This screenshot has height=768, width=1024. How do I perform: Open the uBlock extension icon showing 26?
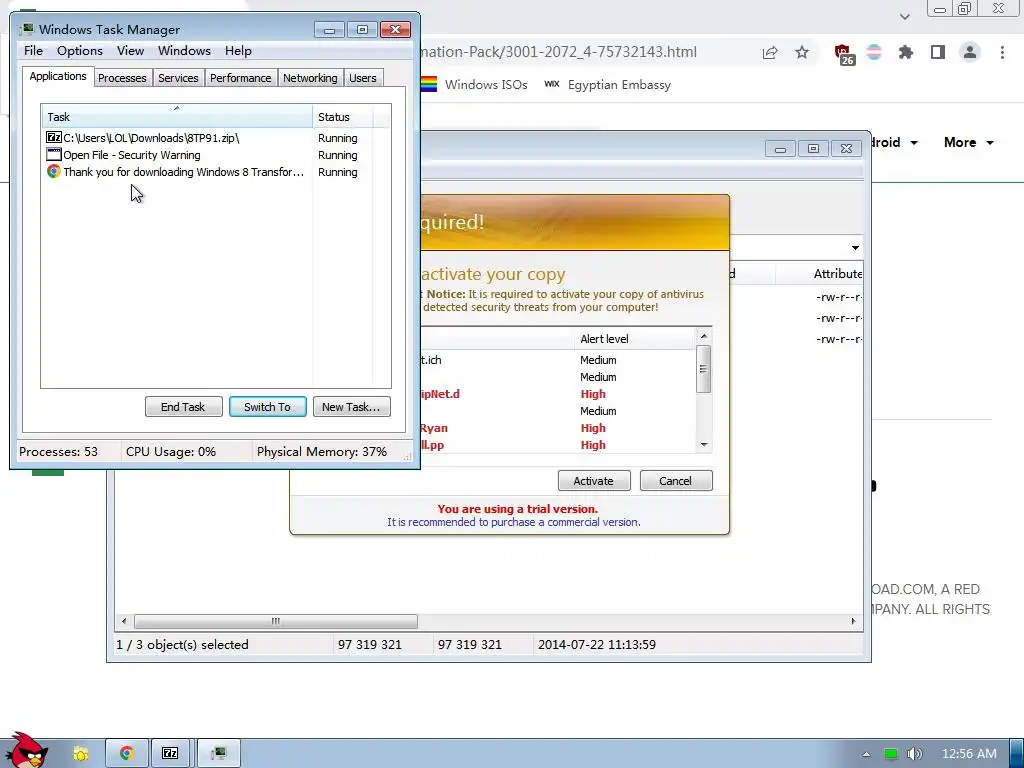click(844, 54)
